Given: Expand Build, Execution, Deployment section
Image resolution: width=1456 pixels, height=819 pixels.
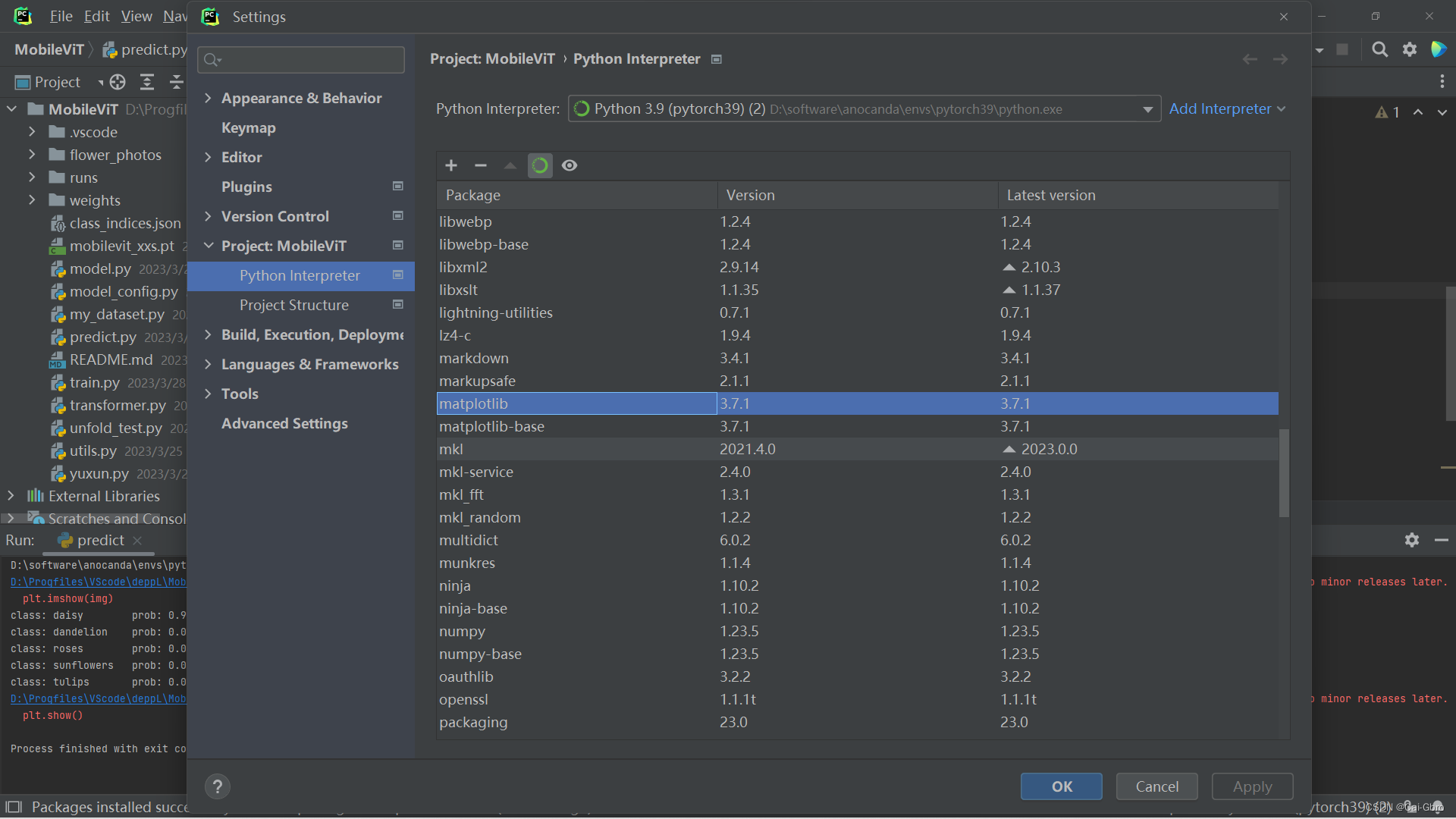Looking at the screenshot, I should click(x=208, y=334).
